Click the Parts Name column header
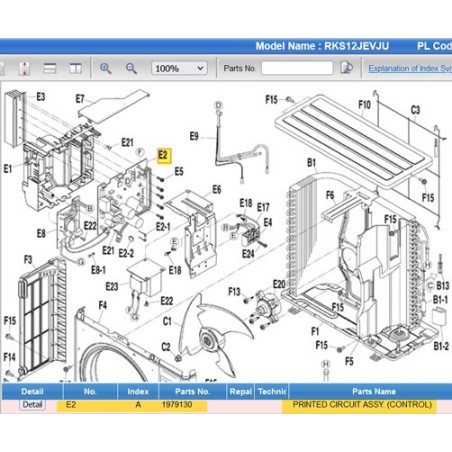 [370, 391]
